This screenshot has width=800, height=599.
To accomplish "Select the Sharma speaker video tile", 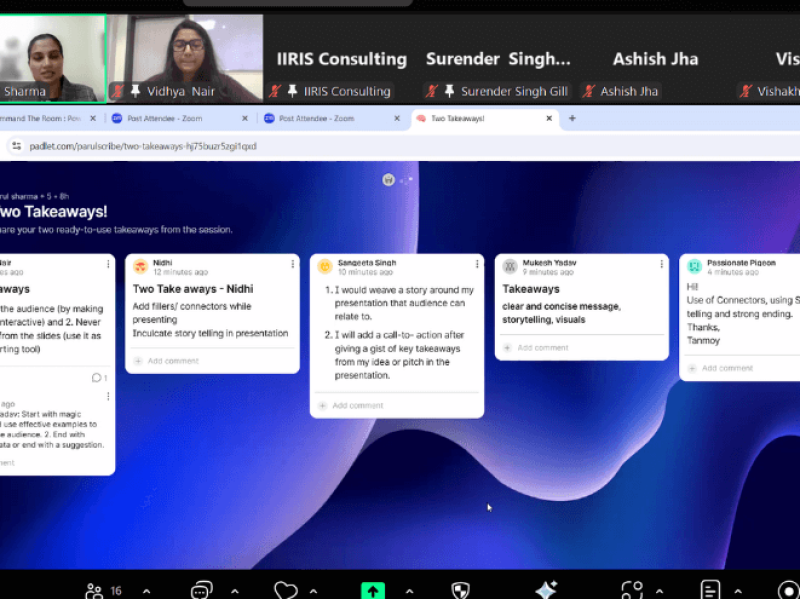I will coord(53,59).
